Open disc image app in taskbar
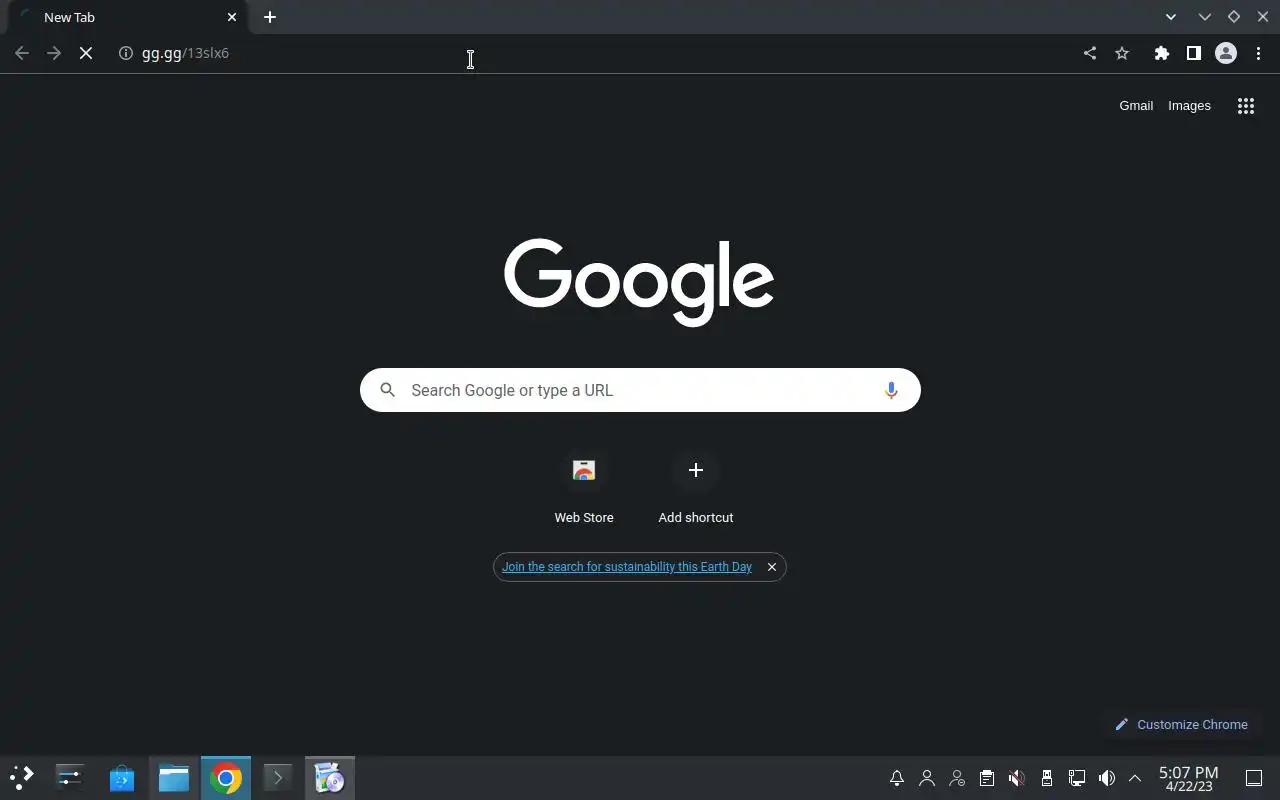This screenshot has width=1280, height=800. pyautogui.click(x=329, y=777)
